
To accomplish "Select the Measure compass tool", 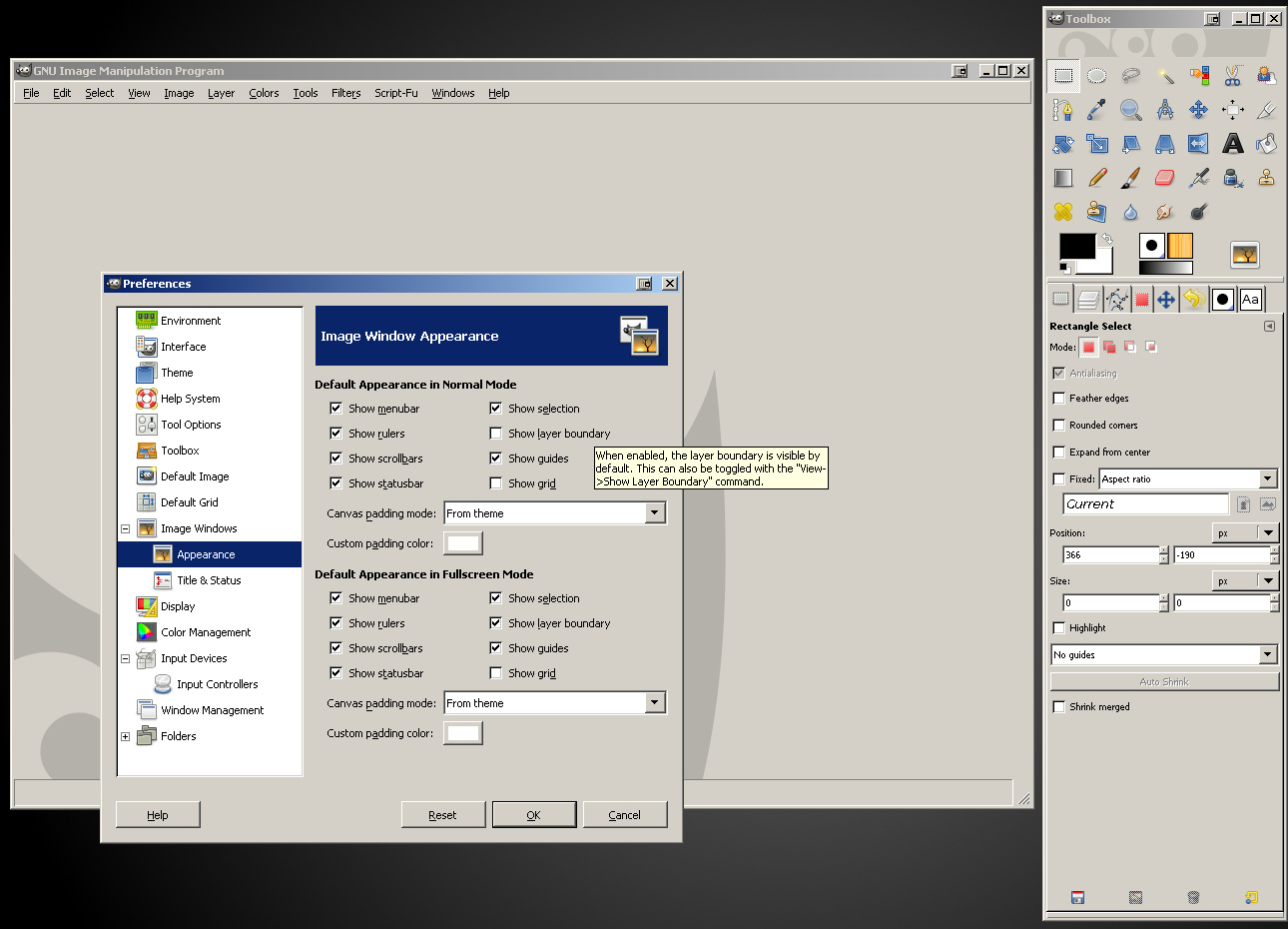I will 1165,110.
